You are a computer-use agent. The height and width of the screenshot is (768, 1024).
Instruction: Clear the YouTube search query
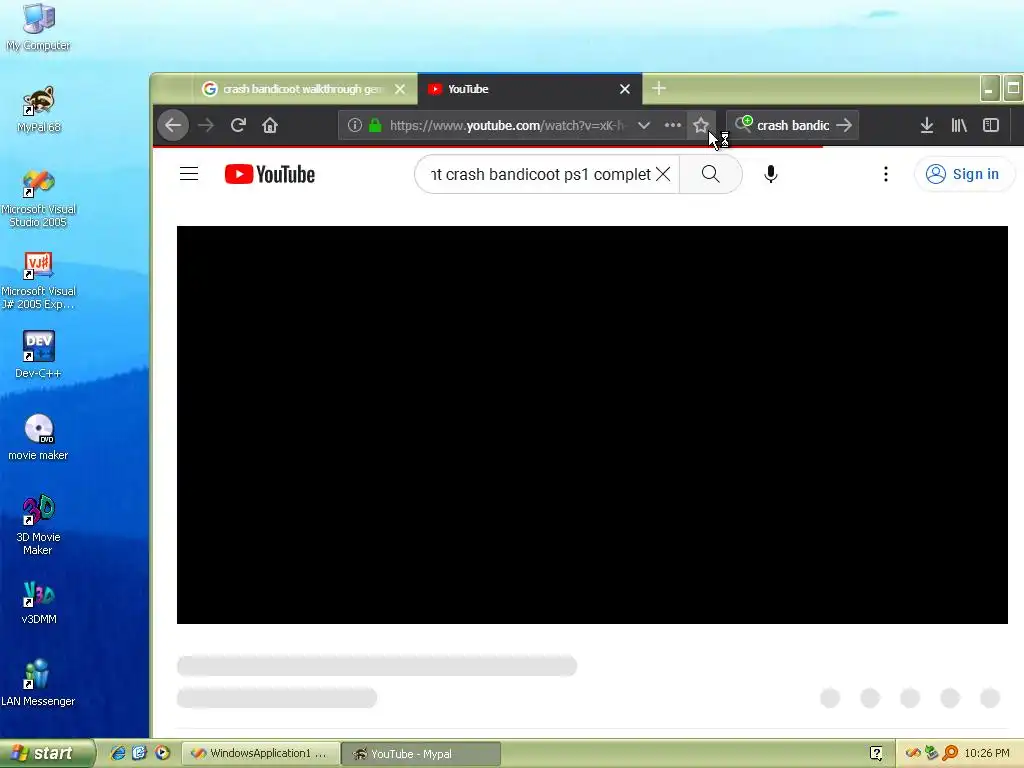(x=663, y=174)
